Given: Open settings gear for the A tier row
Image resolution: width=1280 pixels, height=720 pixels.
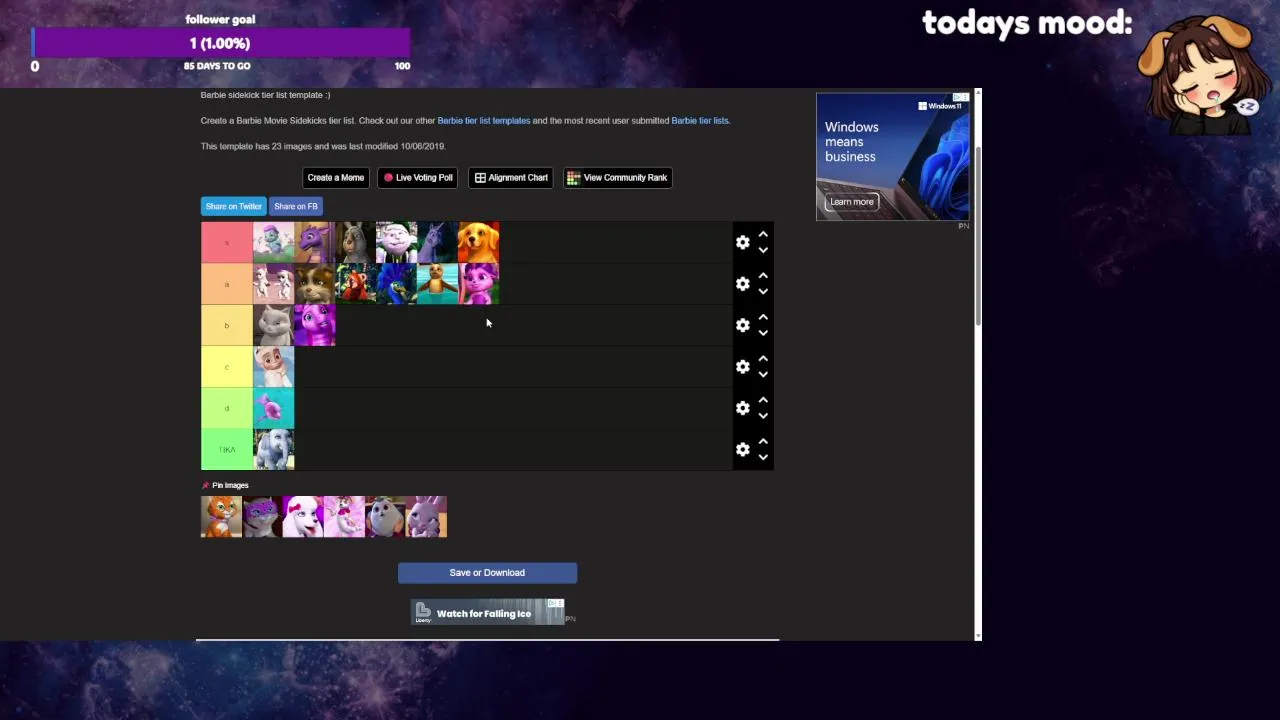Looking at the screenshot, I should point(742,284).
